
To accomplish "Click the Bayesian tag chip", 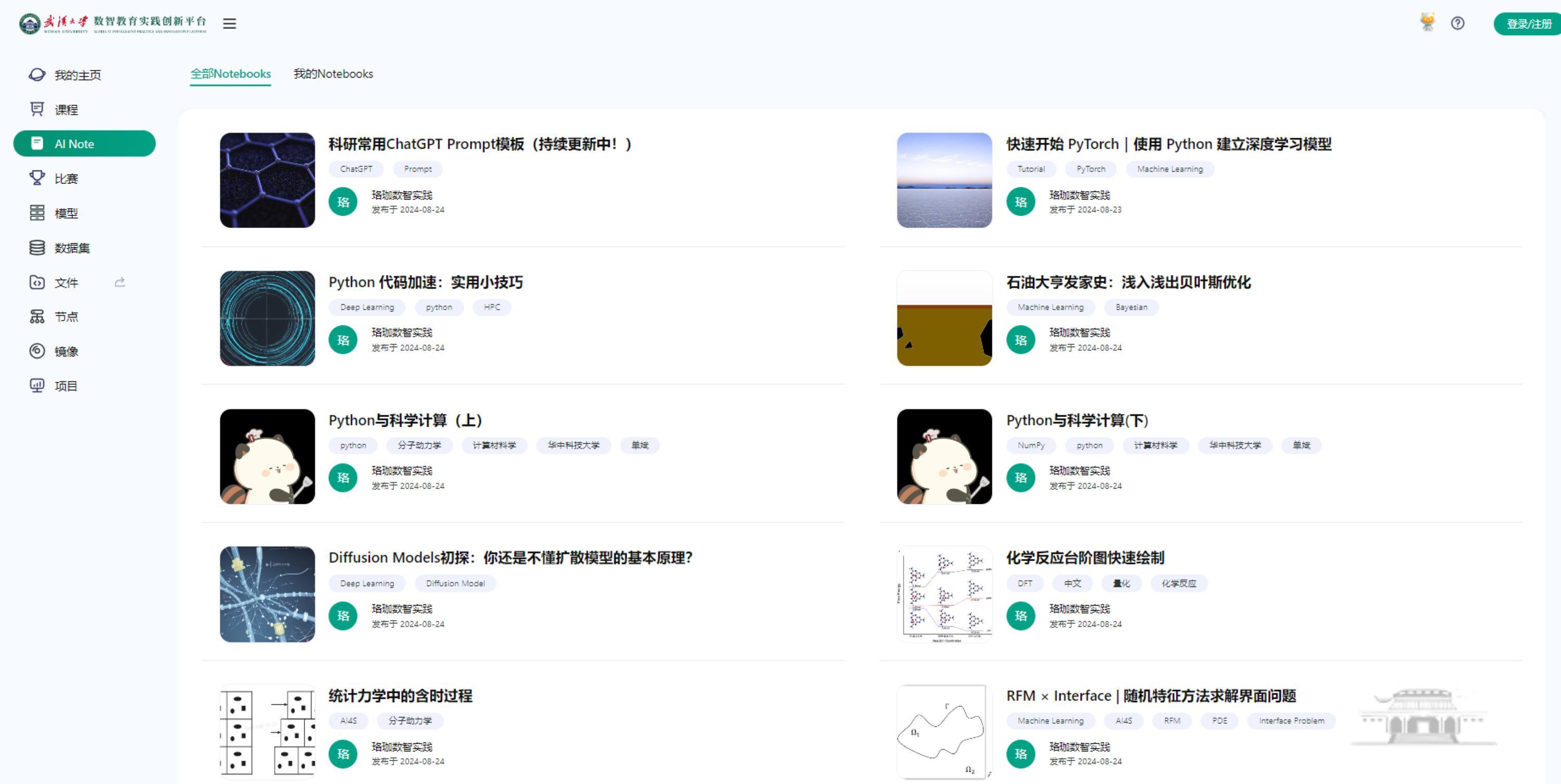I will coord(1131,307).
